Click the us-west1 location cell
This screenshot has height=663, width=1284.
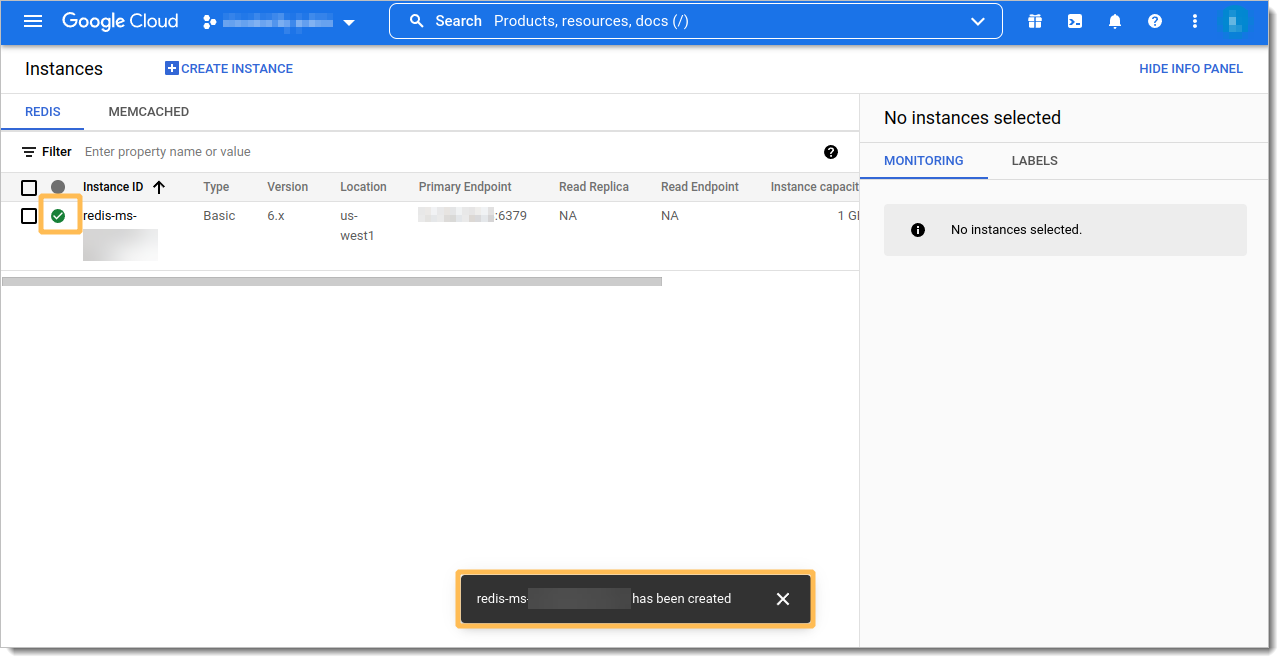point(357,226)
